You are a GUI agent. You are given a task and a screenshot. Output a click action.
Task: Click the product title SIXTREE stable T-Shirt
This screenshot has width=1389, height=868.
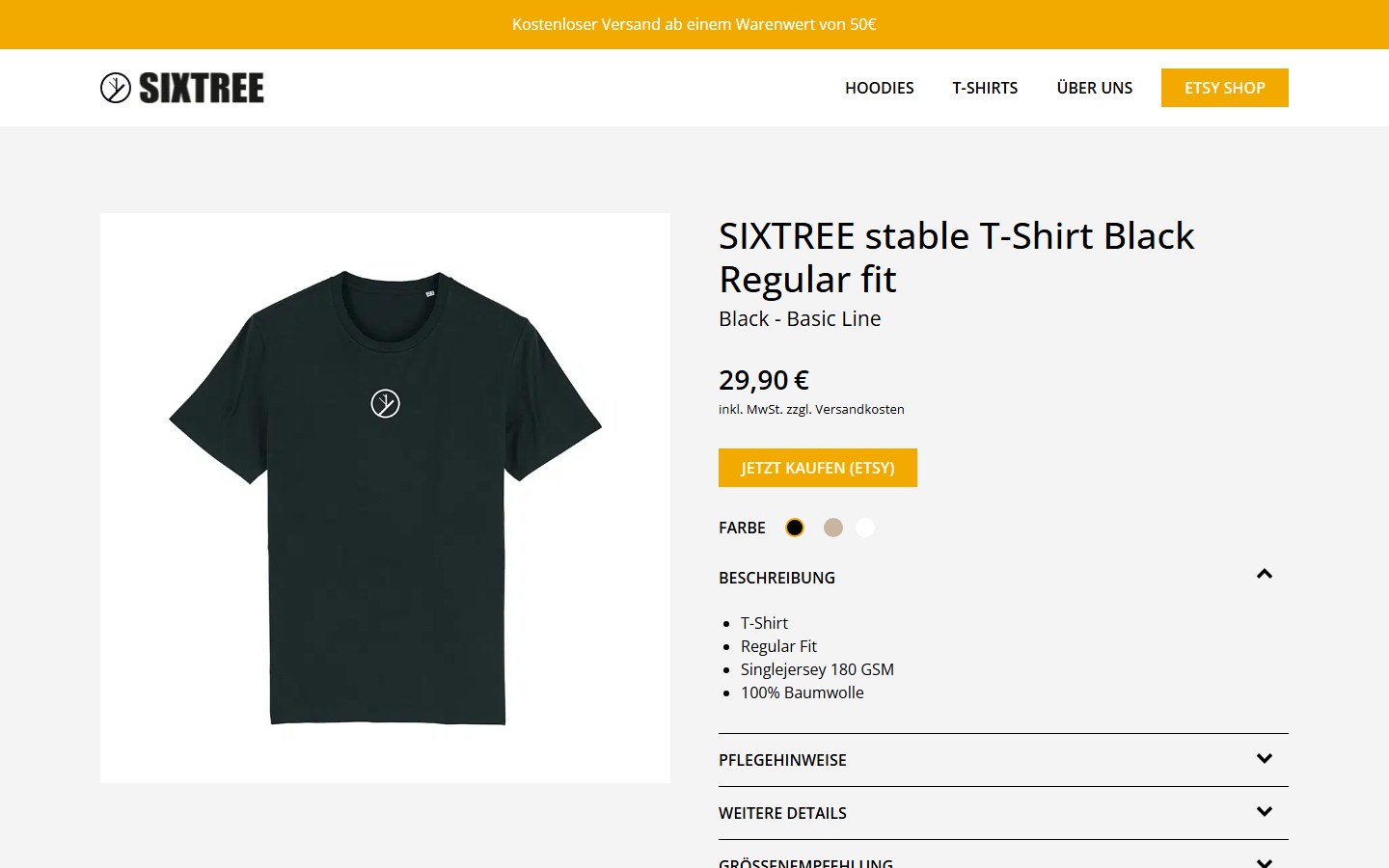(x=957, y=258)
